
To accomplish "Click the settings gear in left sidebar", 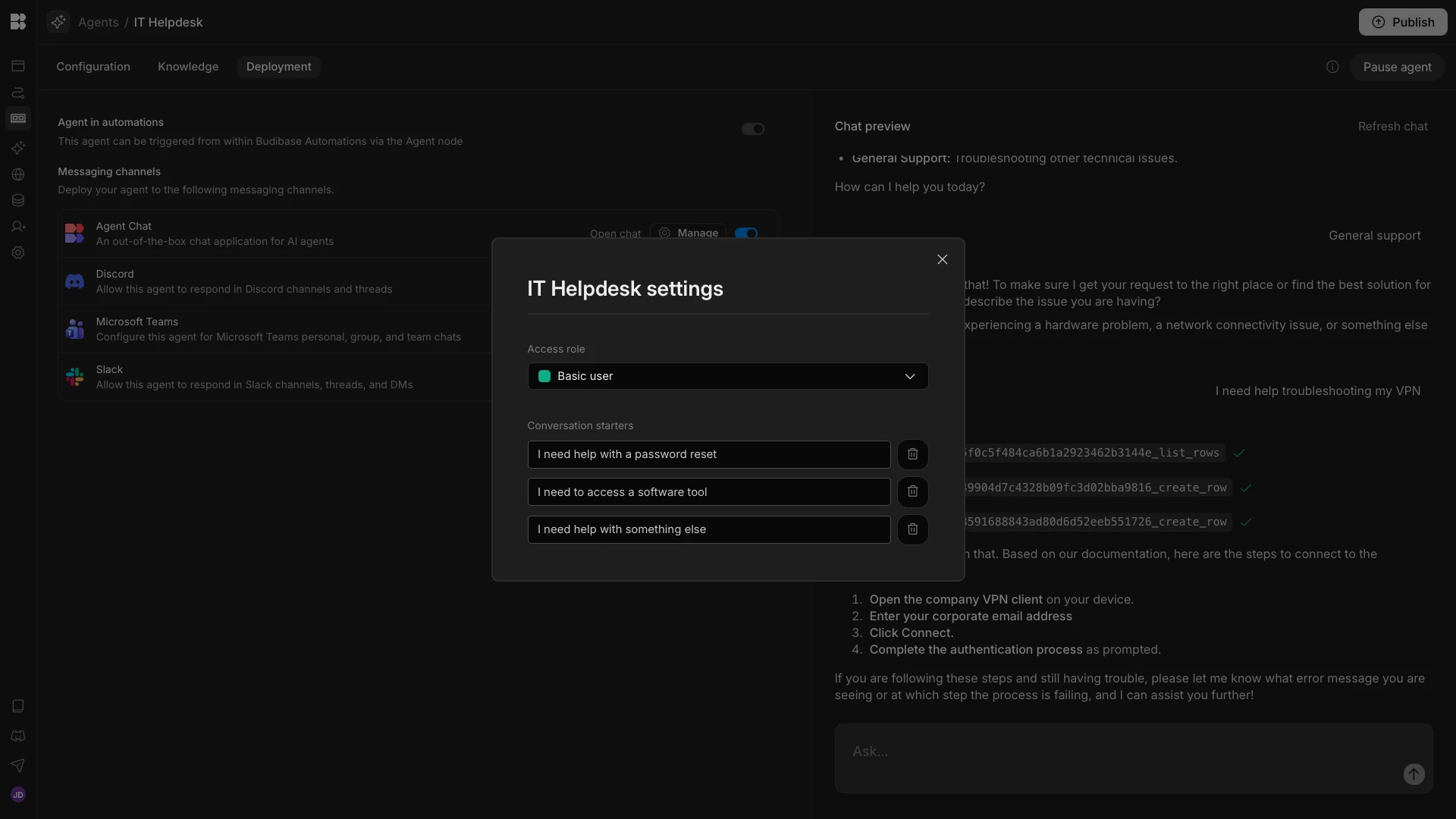I will pos(18,253).
